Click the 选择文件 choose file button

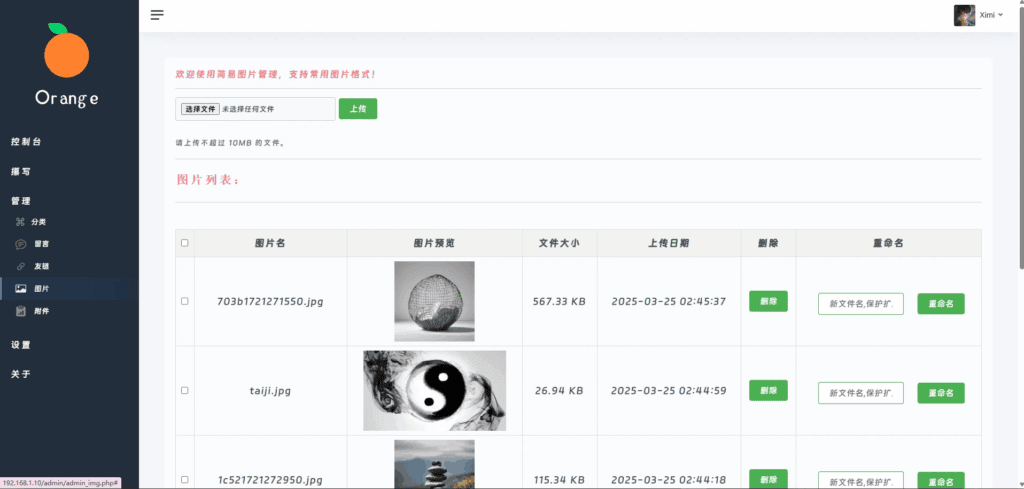(x=200, y=109)
